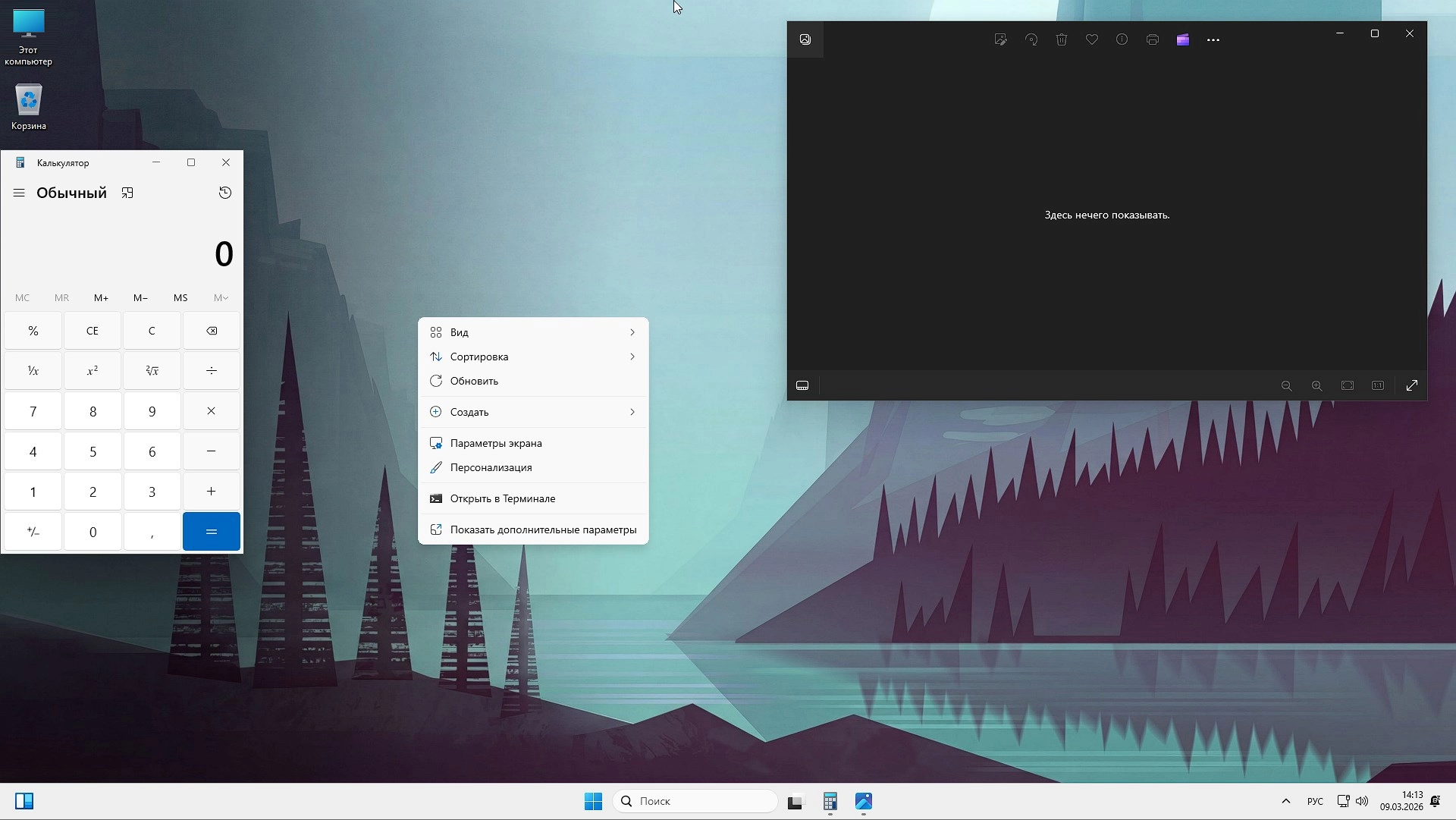Viewport: 1456px width, 820px height.
Task: Open Photos full screen view
Action: pos(1411,385)
